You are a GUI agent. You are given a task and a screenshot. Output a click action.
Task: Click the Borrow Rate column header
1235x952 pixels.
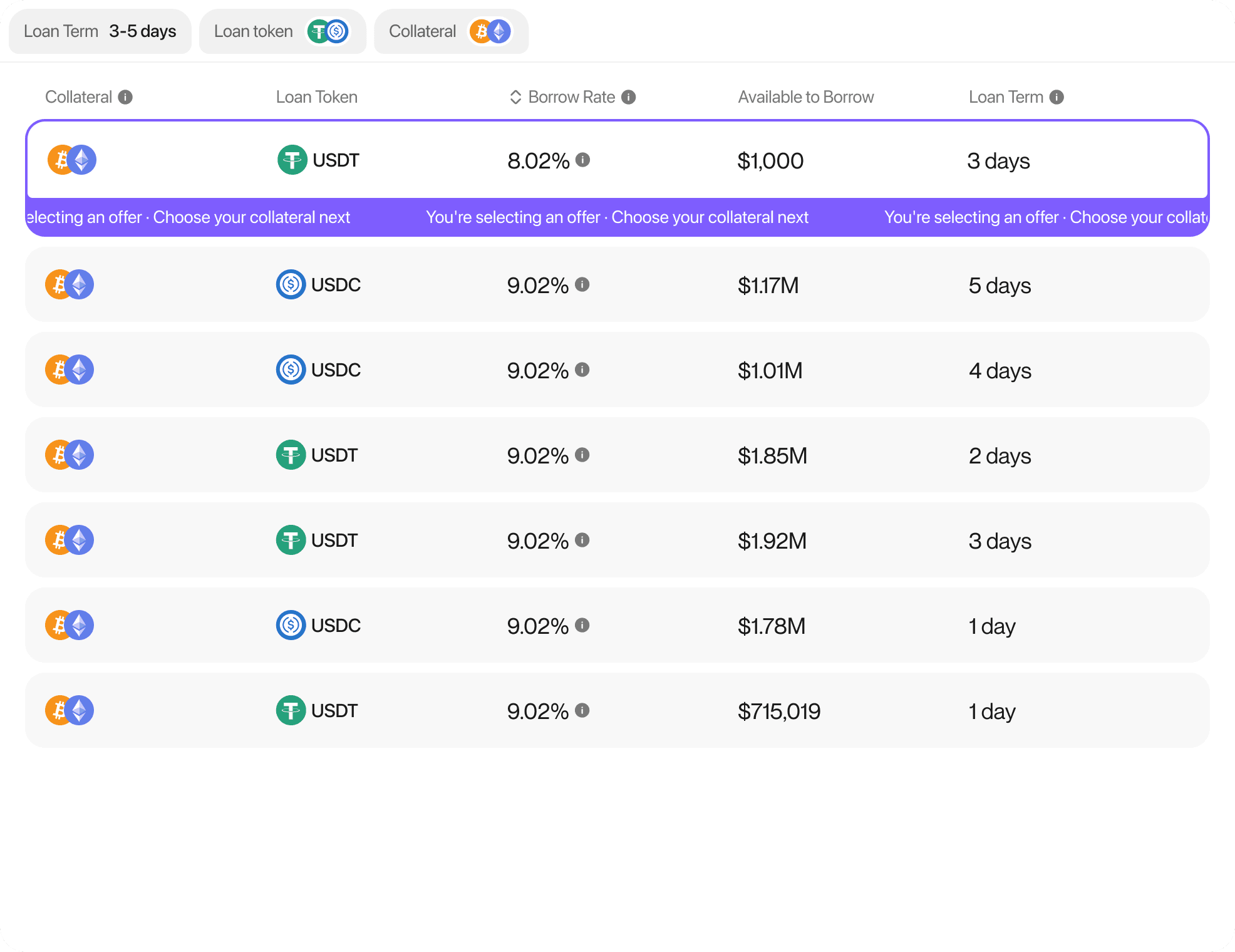(x=572, y=97)
